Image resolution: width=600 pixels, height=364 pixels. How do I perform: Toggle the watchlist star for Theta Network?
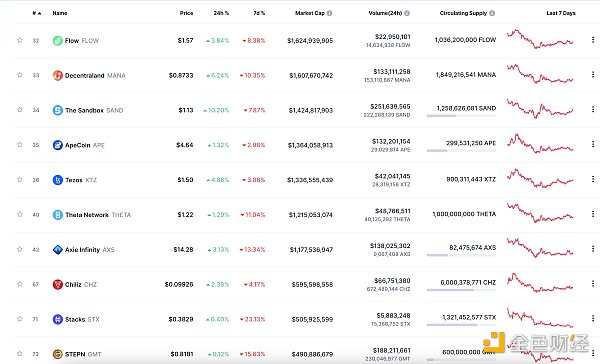coord(20,214)
